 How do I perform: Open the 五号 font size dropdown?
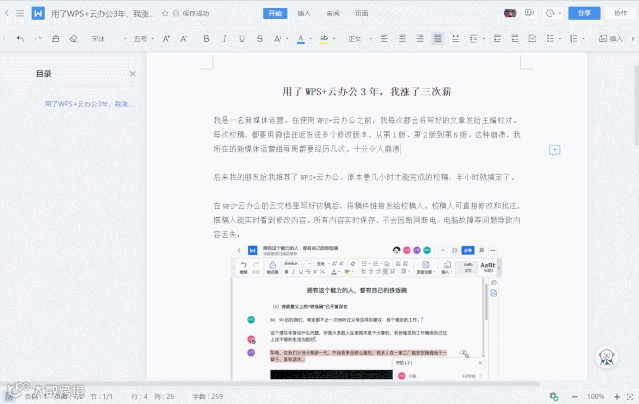(143, 39)
